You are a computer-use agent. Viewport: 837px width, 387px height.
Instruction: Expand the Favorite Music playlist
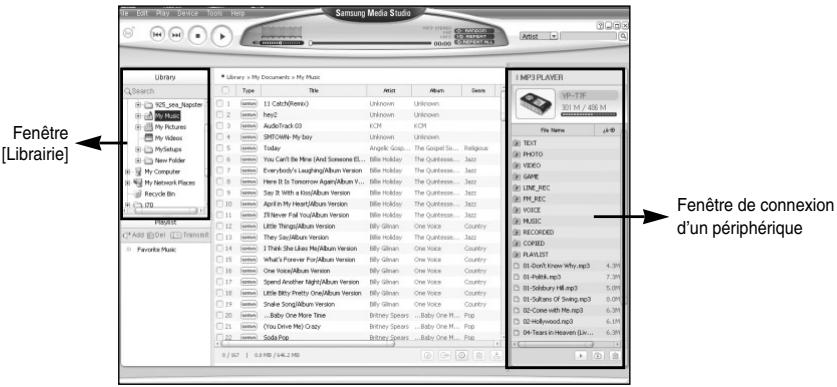[130, 249]
